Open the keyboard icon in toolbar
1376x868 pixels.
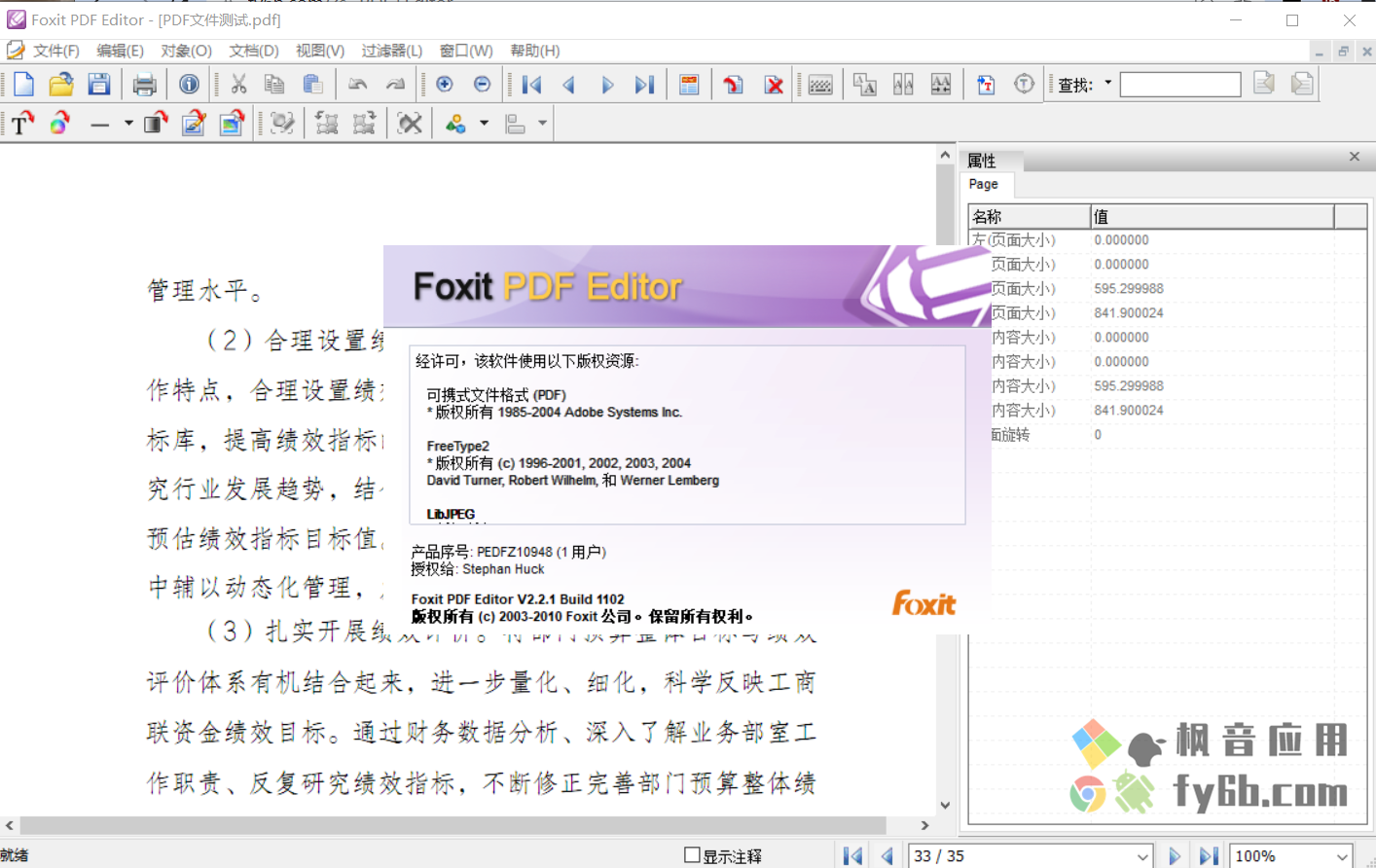(x=820, y=85)
